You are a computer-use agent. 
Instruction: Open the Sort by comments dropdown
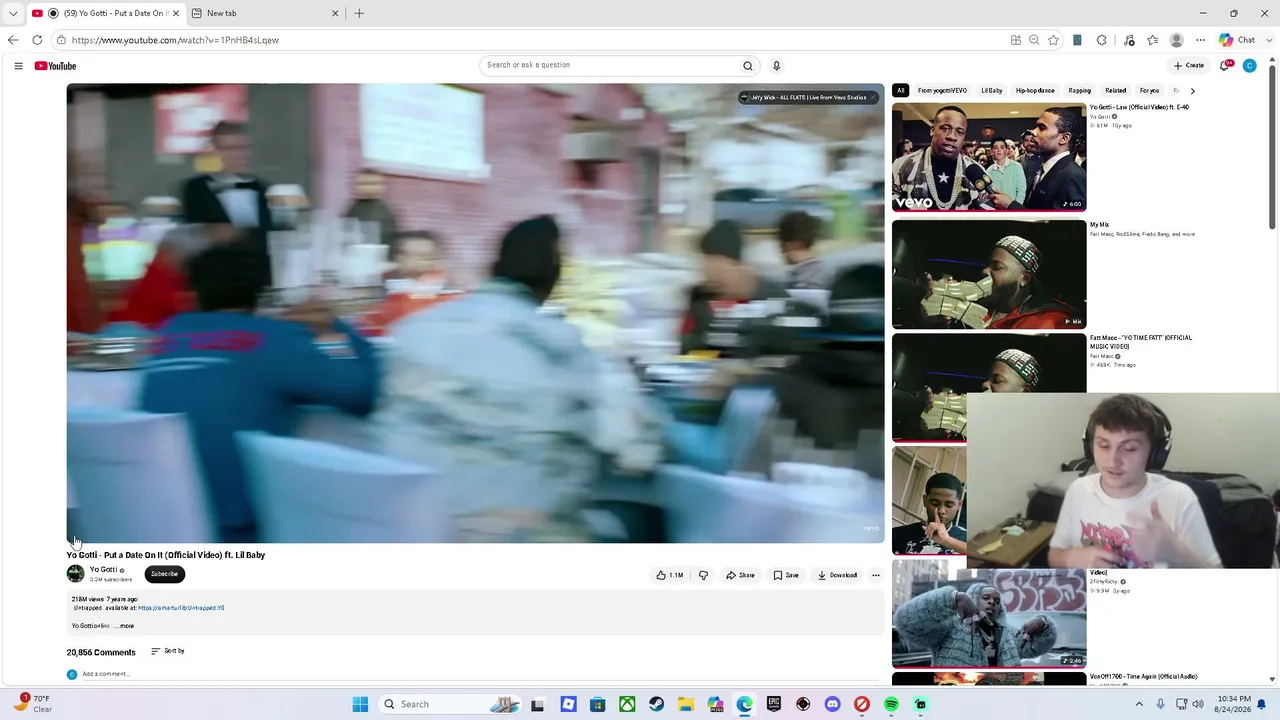[x=168, y=651]
